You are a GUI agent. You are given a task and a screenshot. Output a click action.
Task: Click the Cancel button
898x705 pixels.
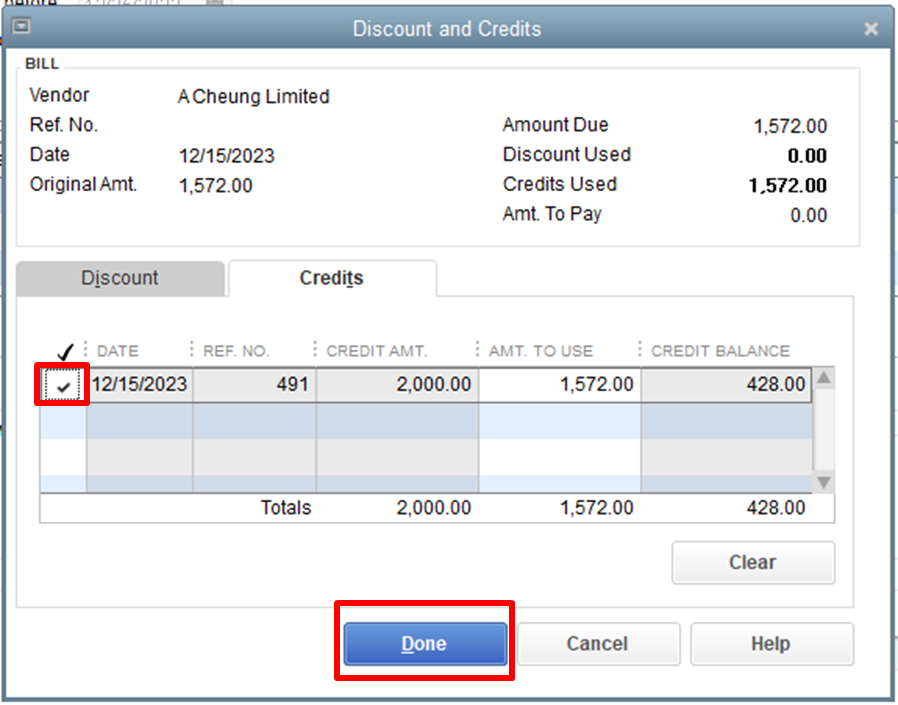coord(598,644)
